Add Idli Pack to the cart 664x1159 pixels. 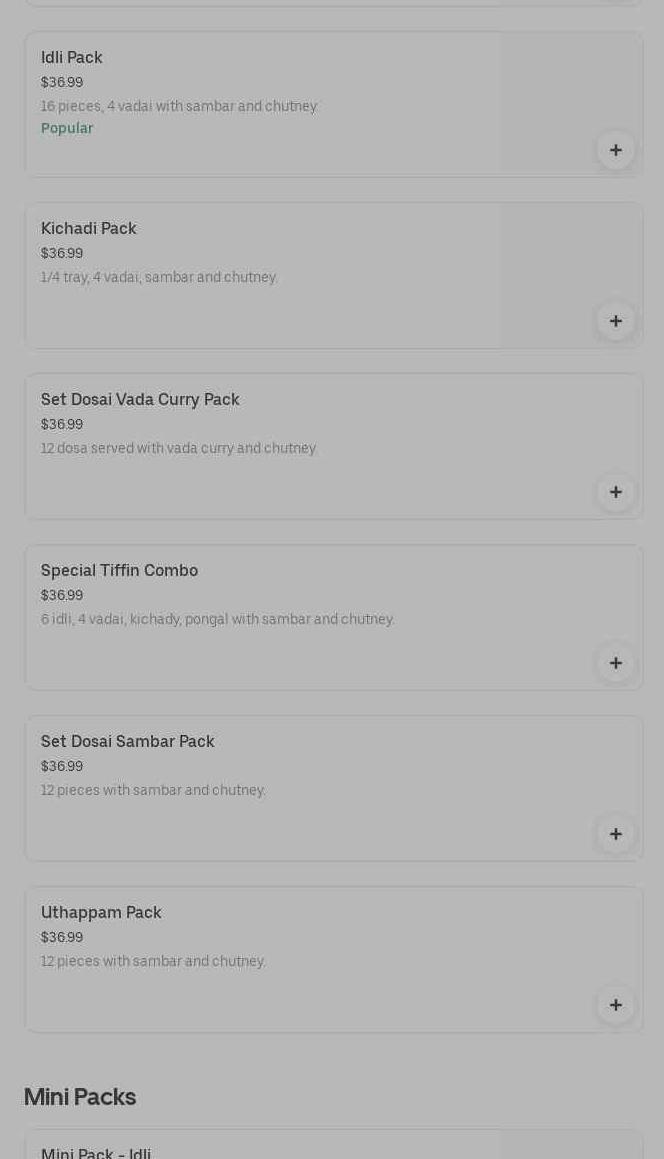point(615,150)
